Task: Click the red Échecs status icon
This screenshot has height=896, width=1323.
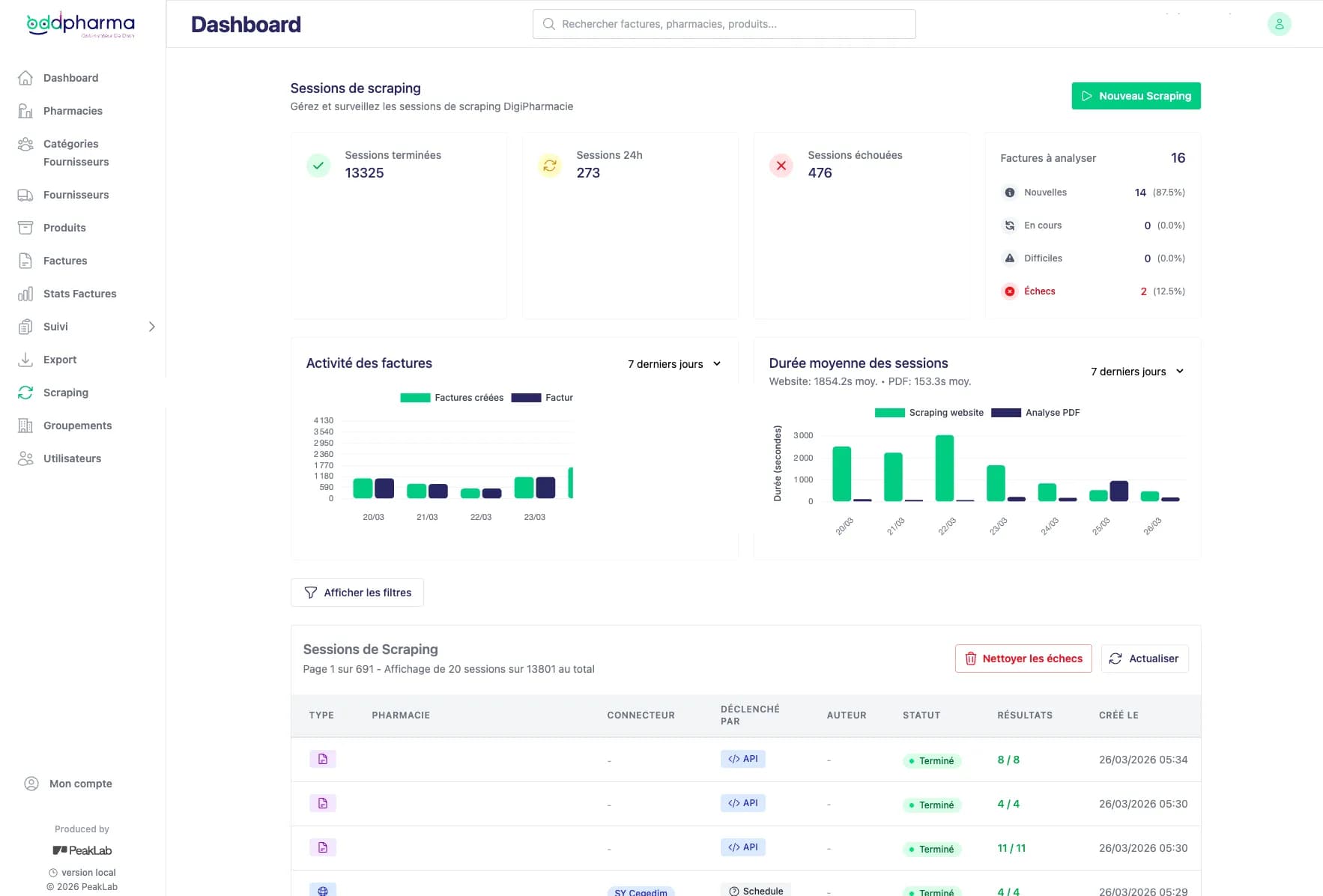Action: [1009, 291]
